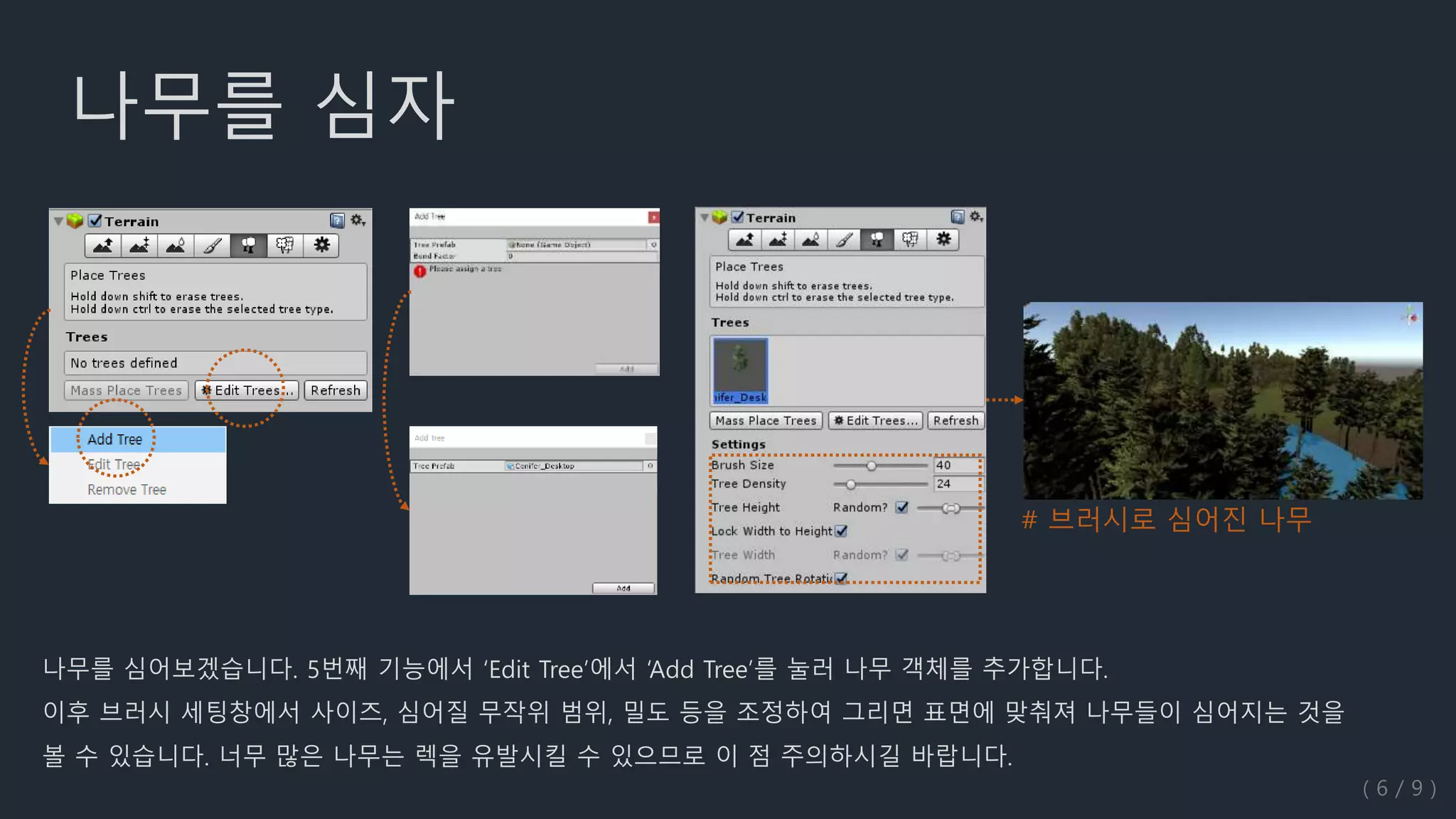Toggle Terrain enabled checkbox in left panel
1456x819 pixels.
pyautogui.click(x=95, y=221)
